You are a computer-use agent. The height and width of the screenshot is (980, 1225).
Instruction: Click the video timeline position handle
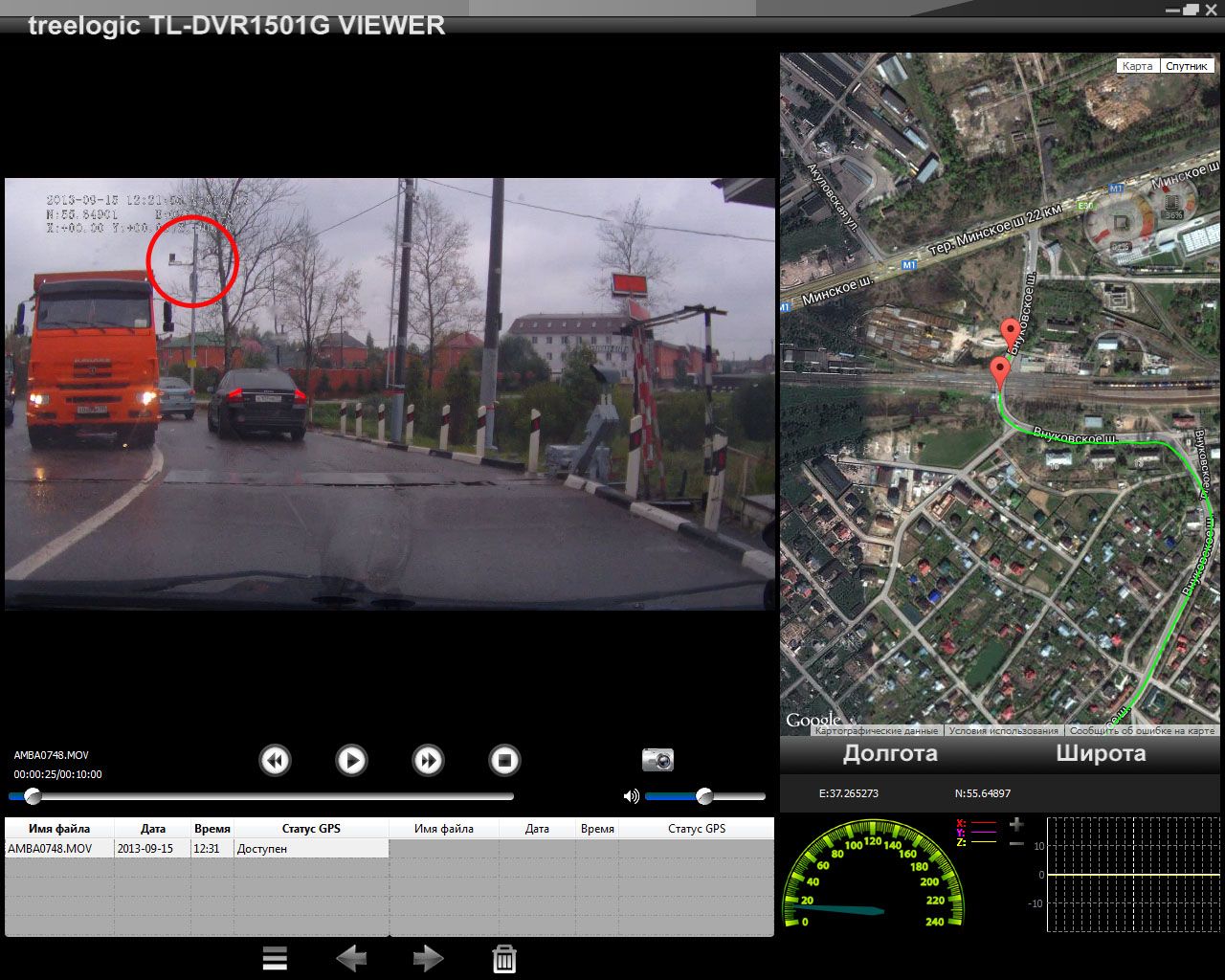tap(33, 795)
